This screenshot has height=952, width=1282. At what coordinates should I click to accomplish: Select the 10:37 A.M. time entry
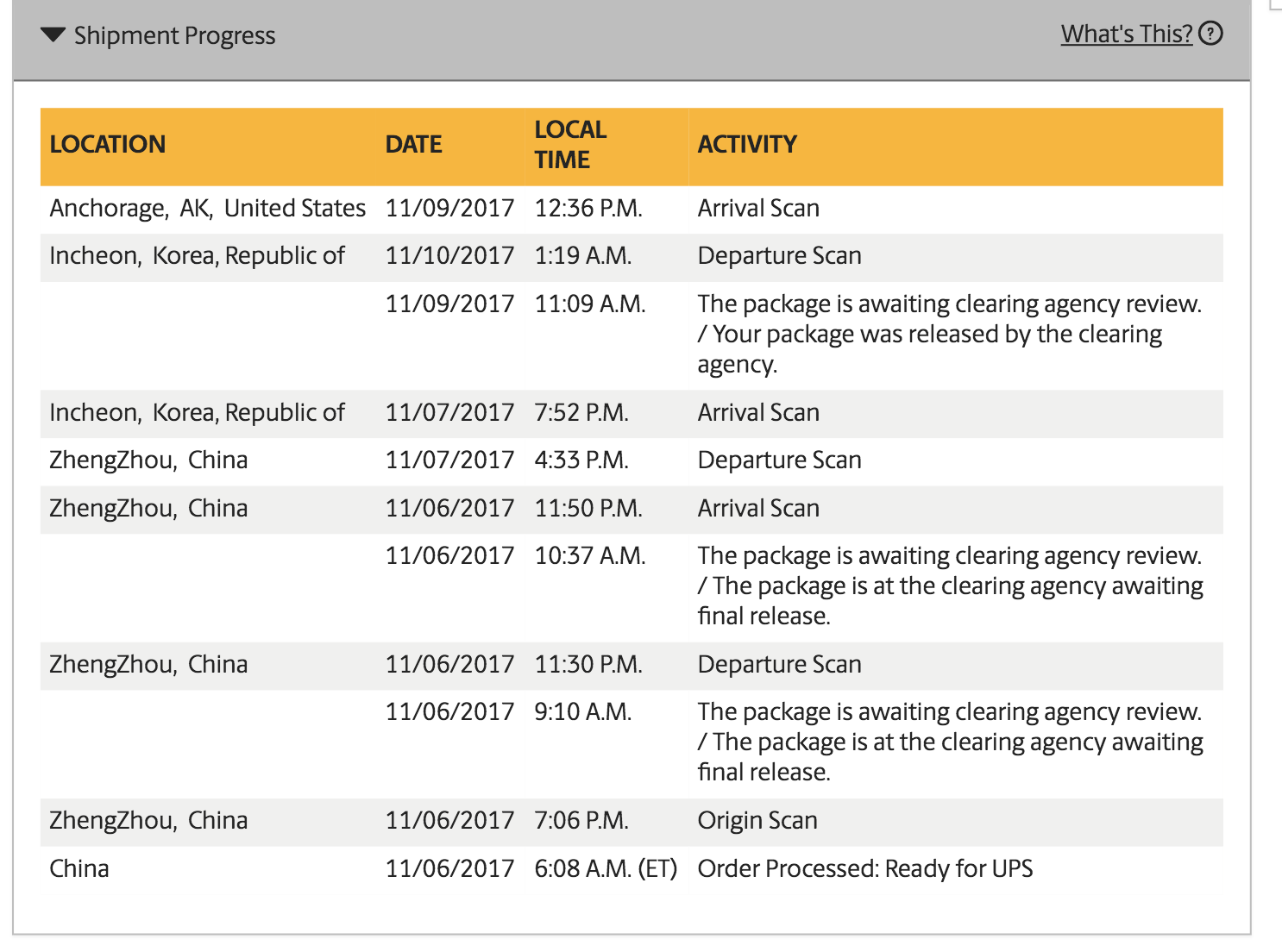click(590, 555)
